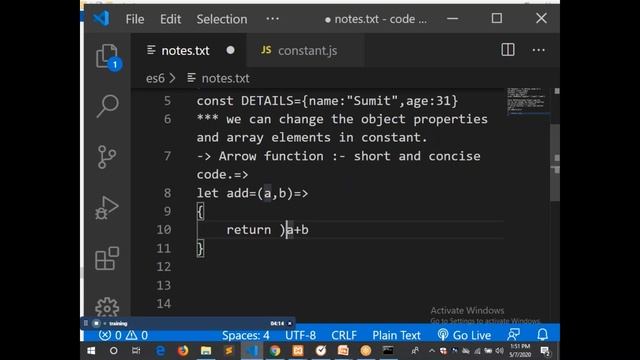Start Go Live server
The width and height of the screenshot is (640, 360).
[x=464, y=336]
